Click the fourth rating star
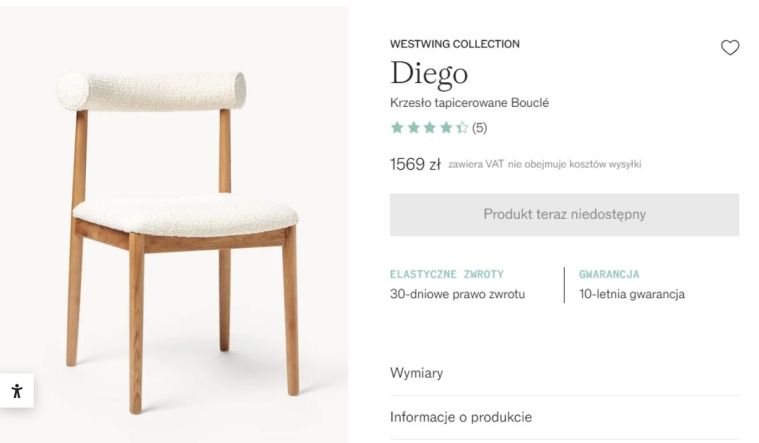This screenshot has width=759, height=443. [x=446, y=127]
